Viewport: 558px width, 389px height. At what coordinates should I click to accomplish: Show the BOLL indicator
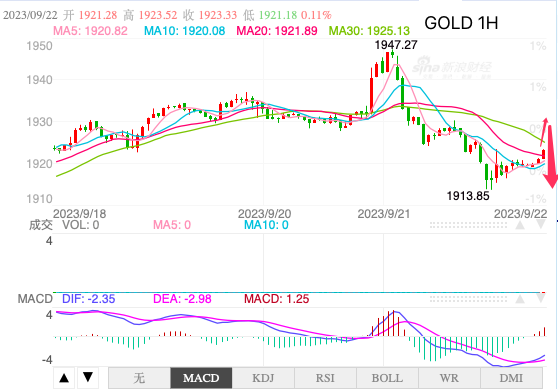387,378
